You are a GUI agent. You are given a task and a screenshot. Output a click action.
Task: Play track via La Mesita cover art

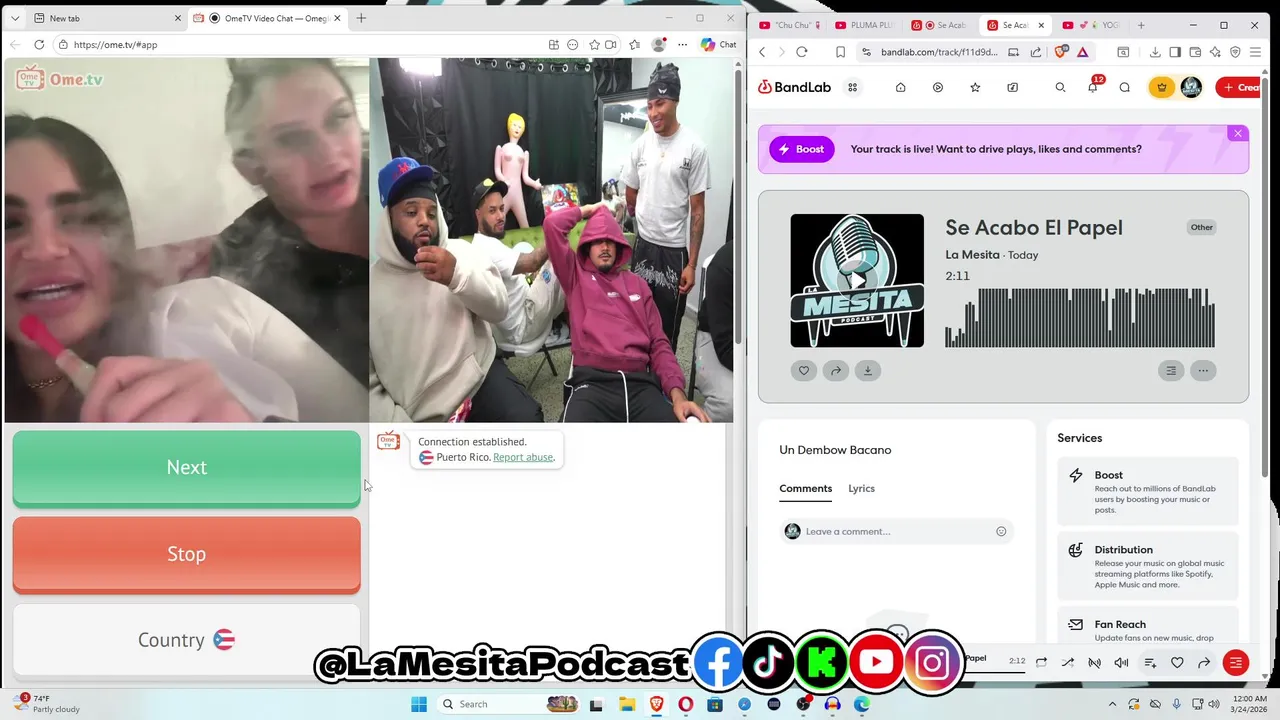[857, 280]
